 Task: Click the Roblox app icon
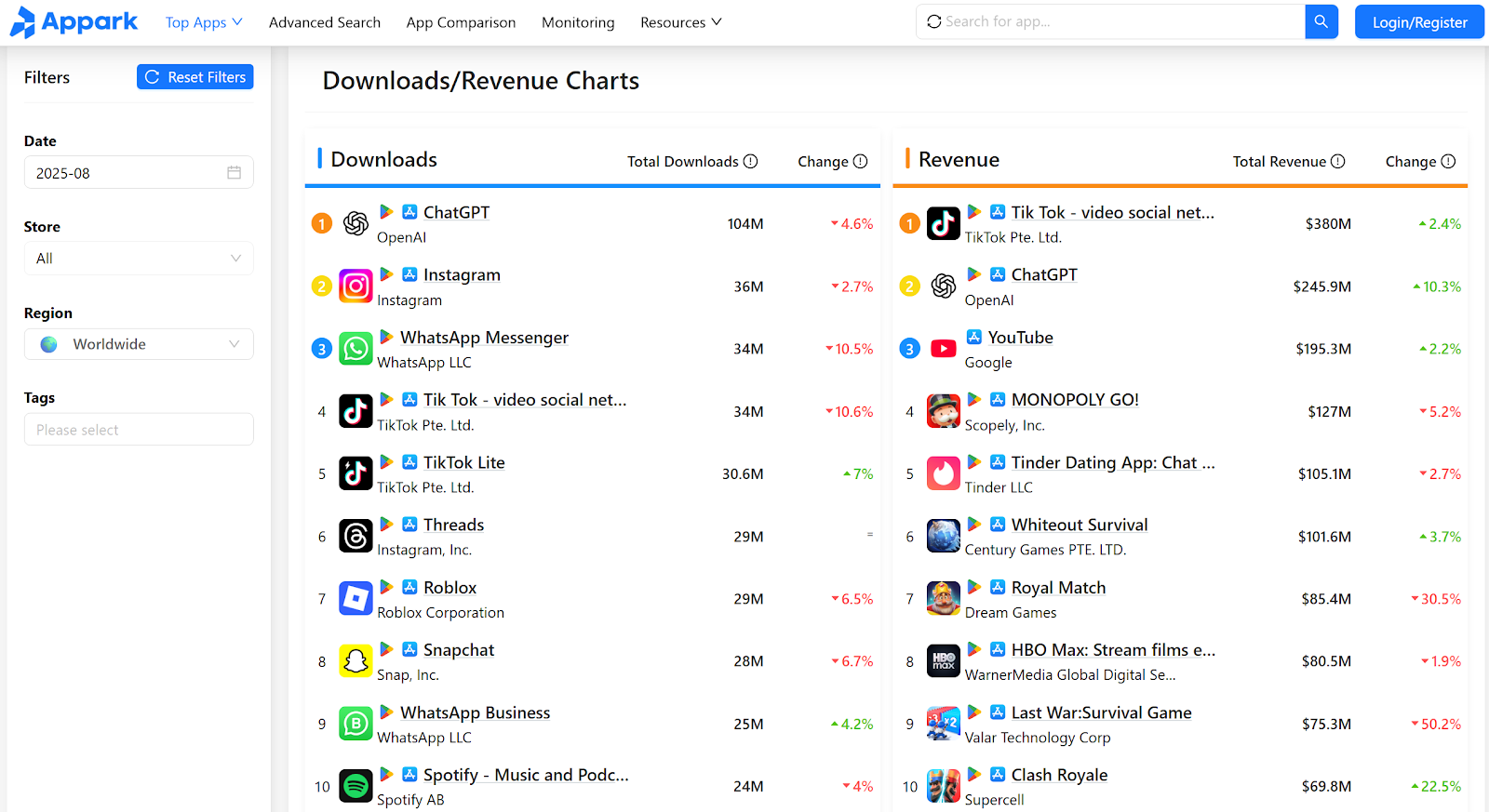[x=355, y=599]
